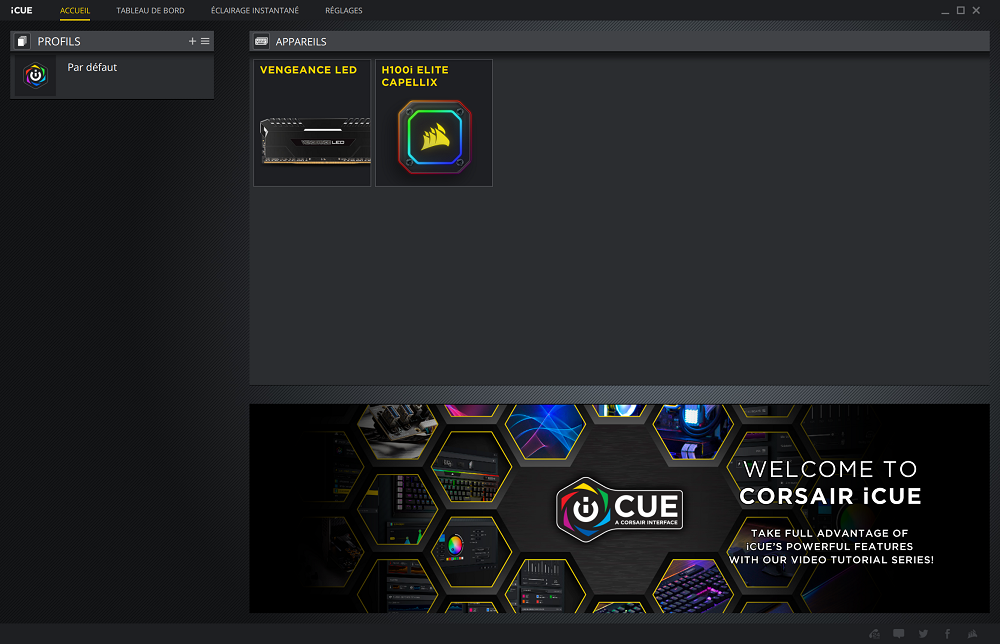This screenshot has width=1000, height=644.
Task: Select the Vengeance LED device tile
Action: coord(312,123)
